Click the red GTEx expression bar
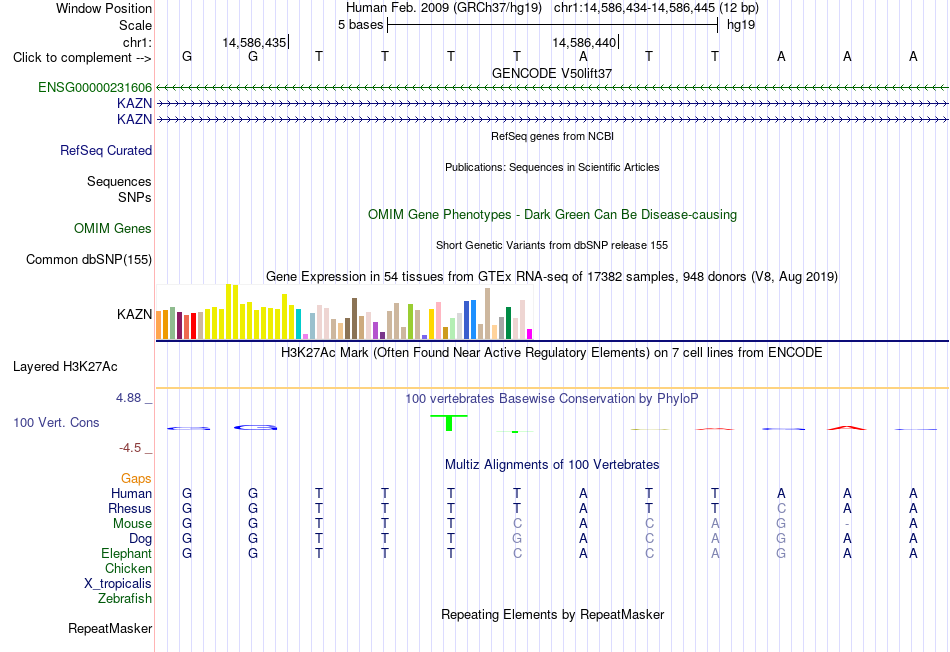The width and height of the screenshot is (950, 652). tap(194, 326)
